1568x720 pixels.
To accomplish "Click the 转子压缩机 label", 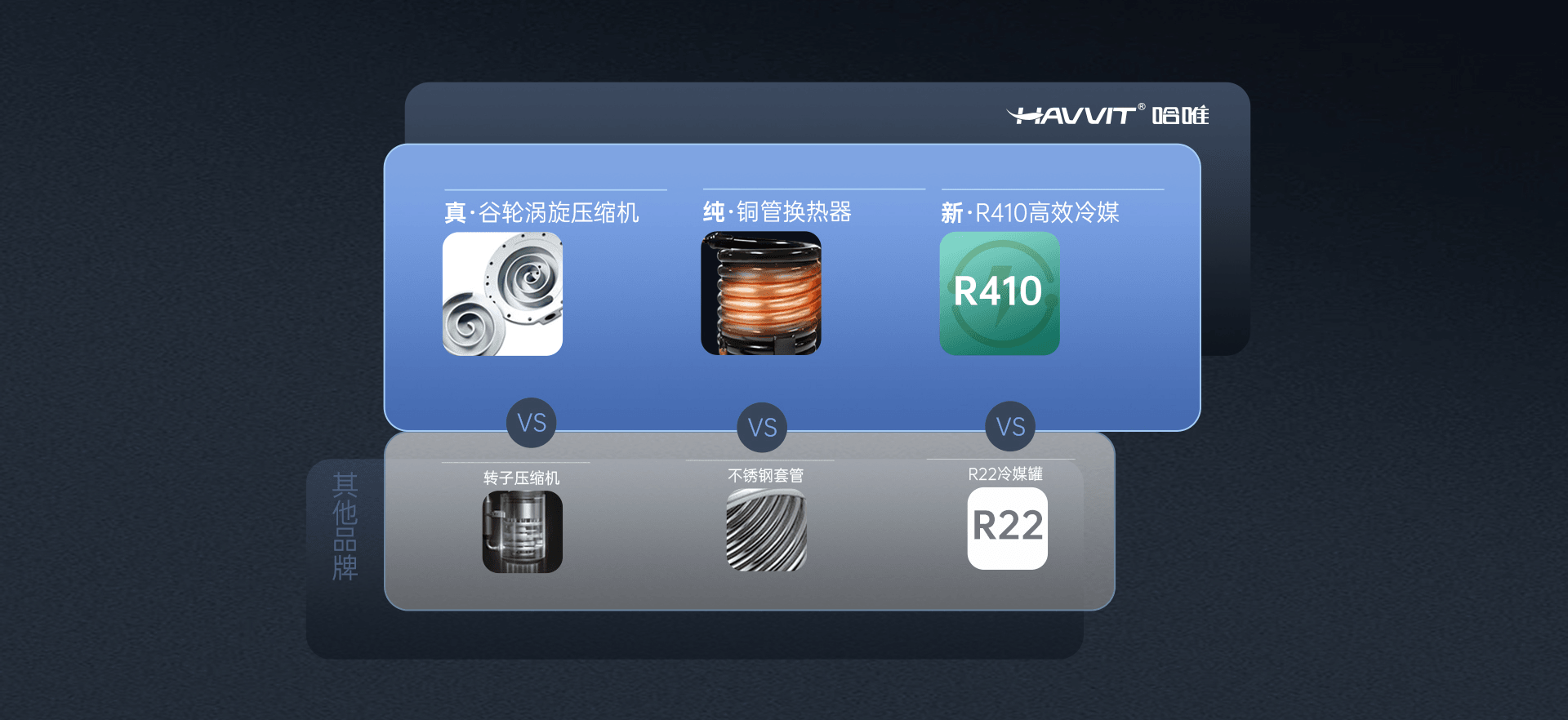I will (522, 478).
